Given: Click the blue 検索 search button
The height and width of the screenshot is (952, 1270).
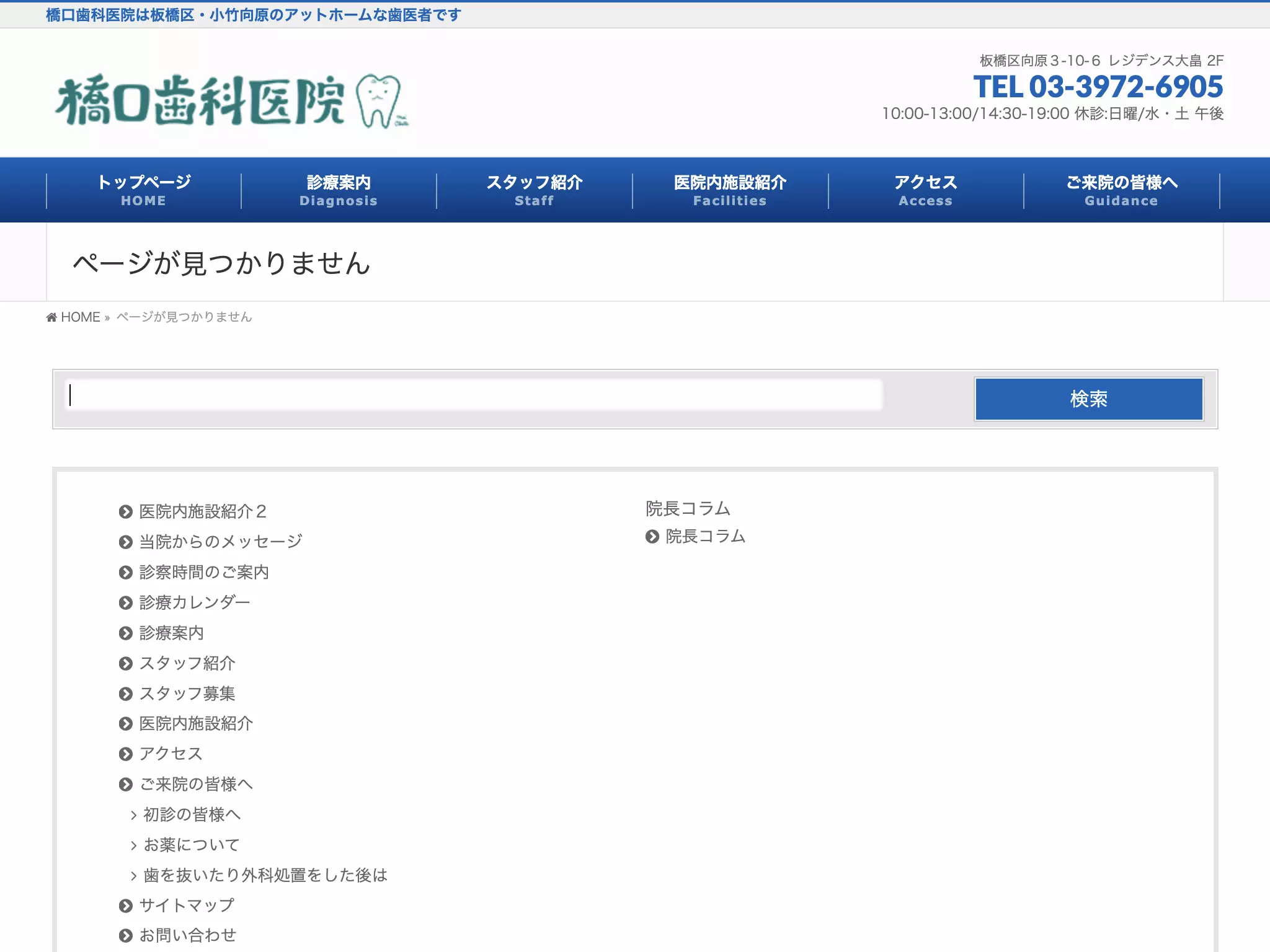Looking at the screenshot, I should tap(1089, 399).
